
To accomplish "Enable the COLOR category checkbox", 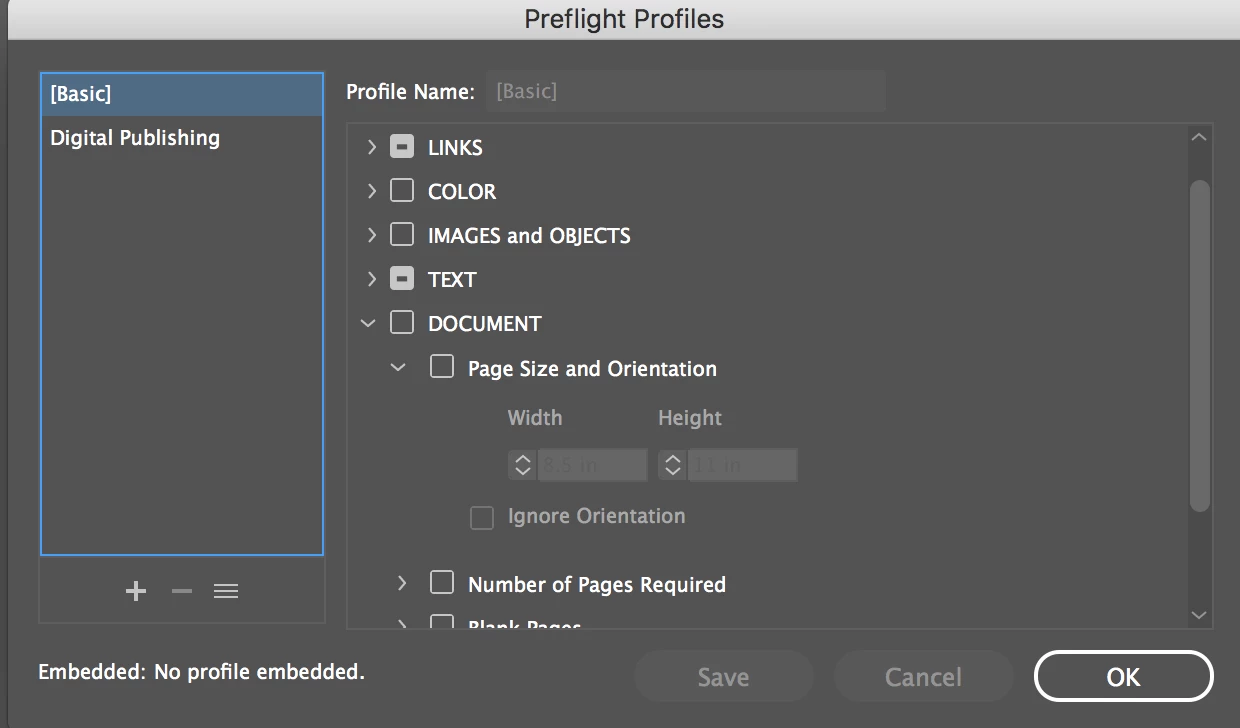I will click(x=402, y=191).
